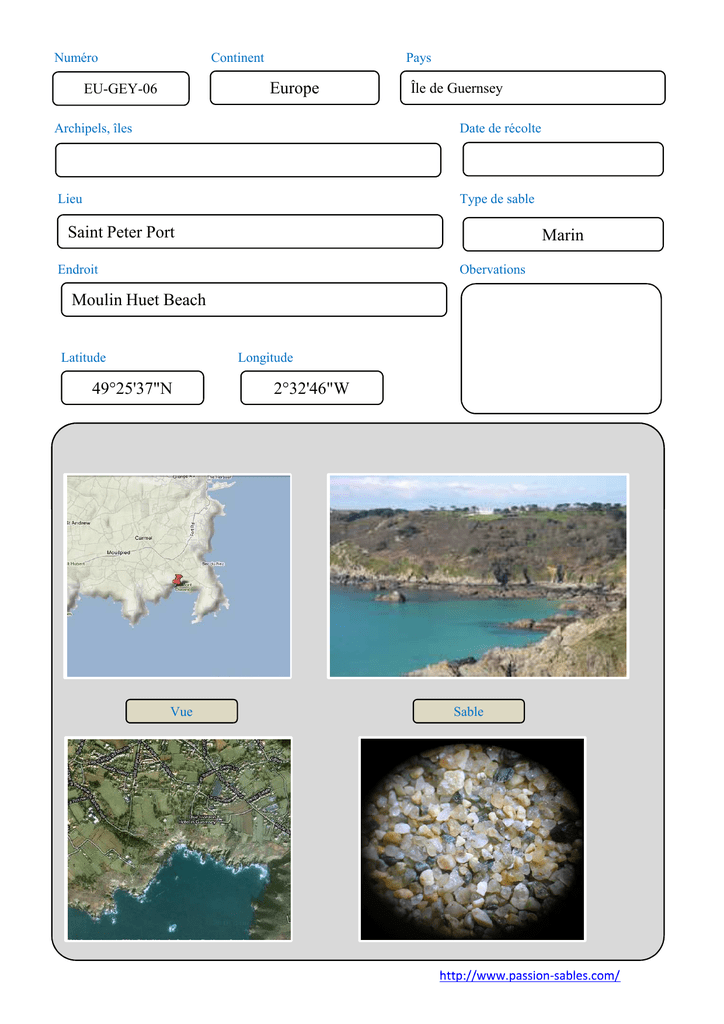Focus the empty Archipels, îles field

pos(247,160)
